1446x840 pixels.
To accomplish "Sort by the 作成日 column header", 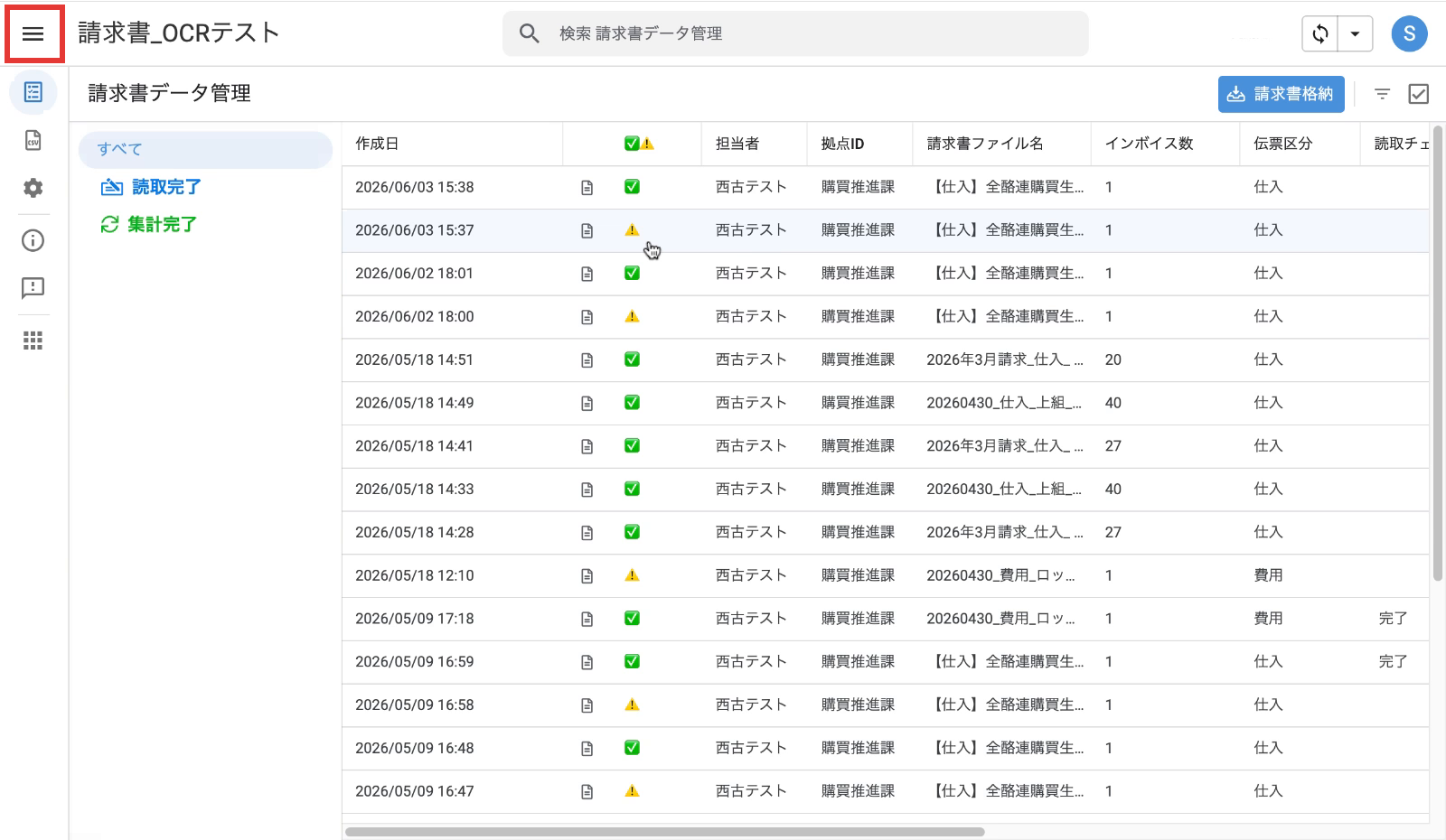I will 377,144.
